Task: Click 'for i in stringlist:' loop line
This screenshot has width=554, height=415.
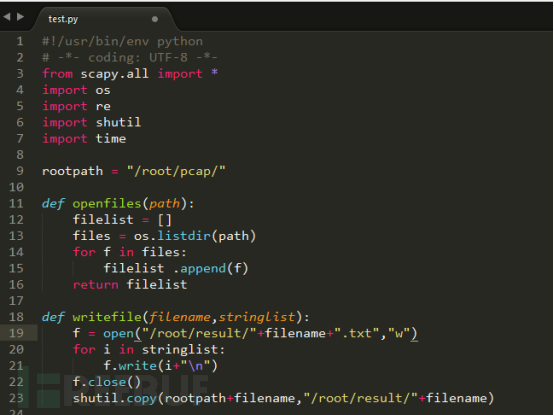Action: (149, 349)
